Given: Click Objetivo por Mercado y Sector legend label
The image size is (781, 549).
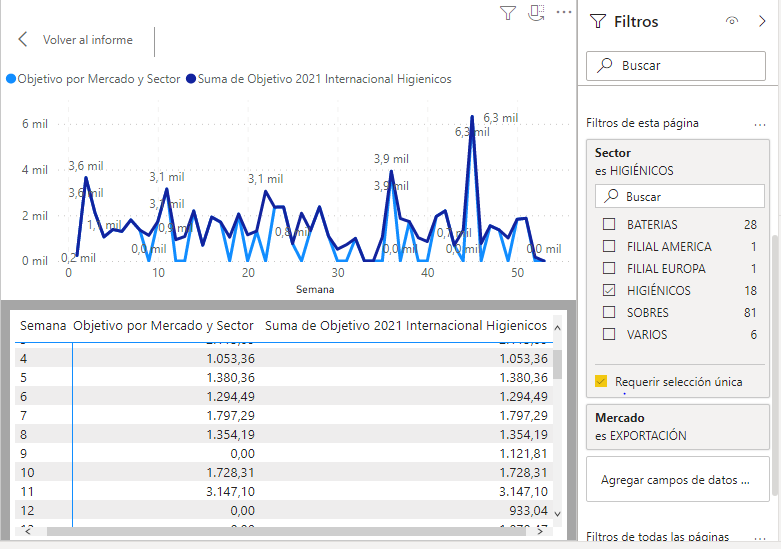Looking at the screenshot, I should tap(99, 79).
